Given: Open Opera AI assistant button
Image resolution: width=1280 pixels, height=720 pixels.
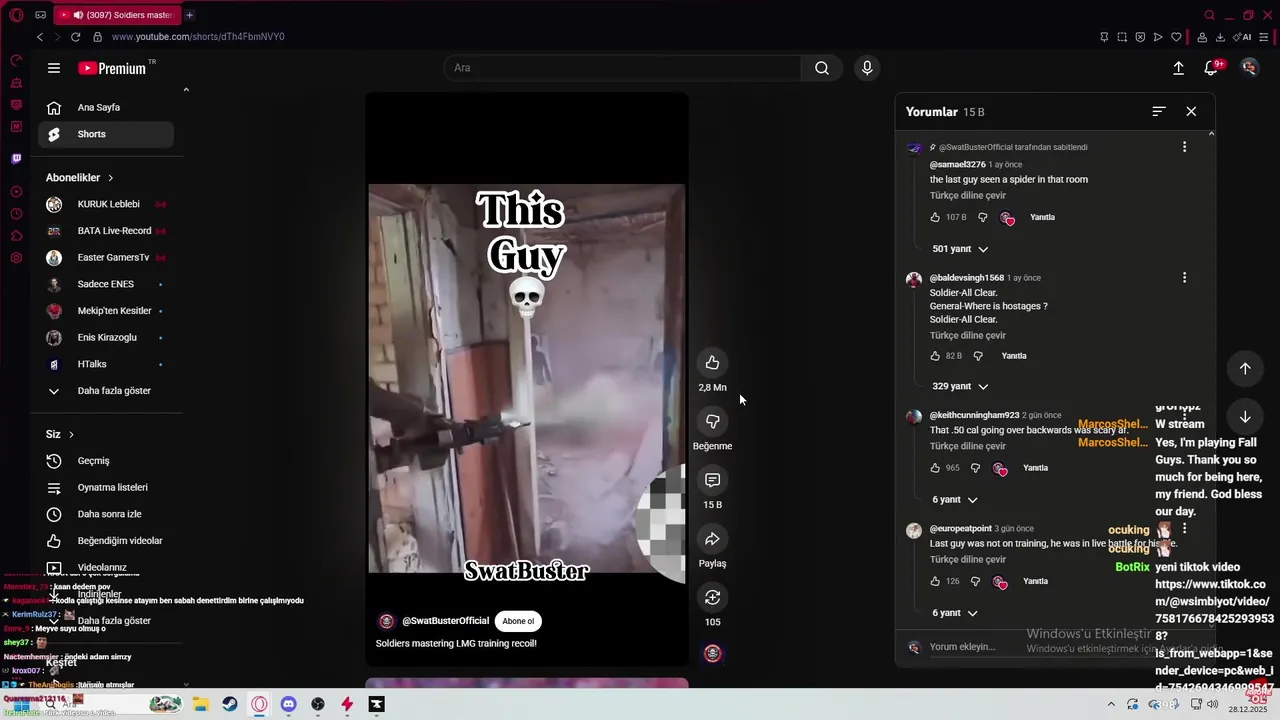Looking at the screenshot, I should tap(1243, 37).
